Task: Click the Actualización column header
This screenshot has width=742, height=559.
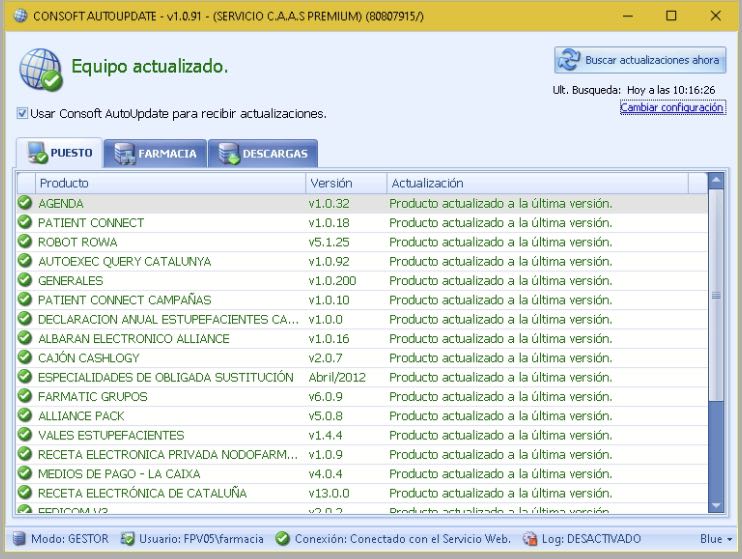Action: (538, 183)
